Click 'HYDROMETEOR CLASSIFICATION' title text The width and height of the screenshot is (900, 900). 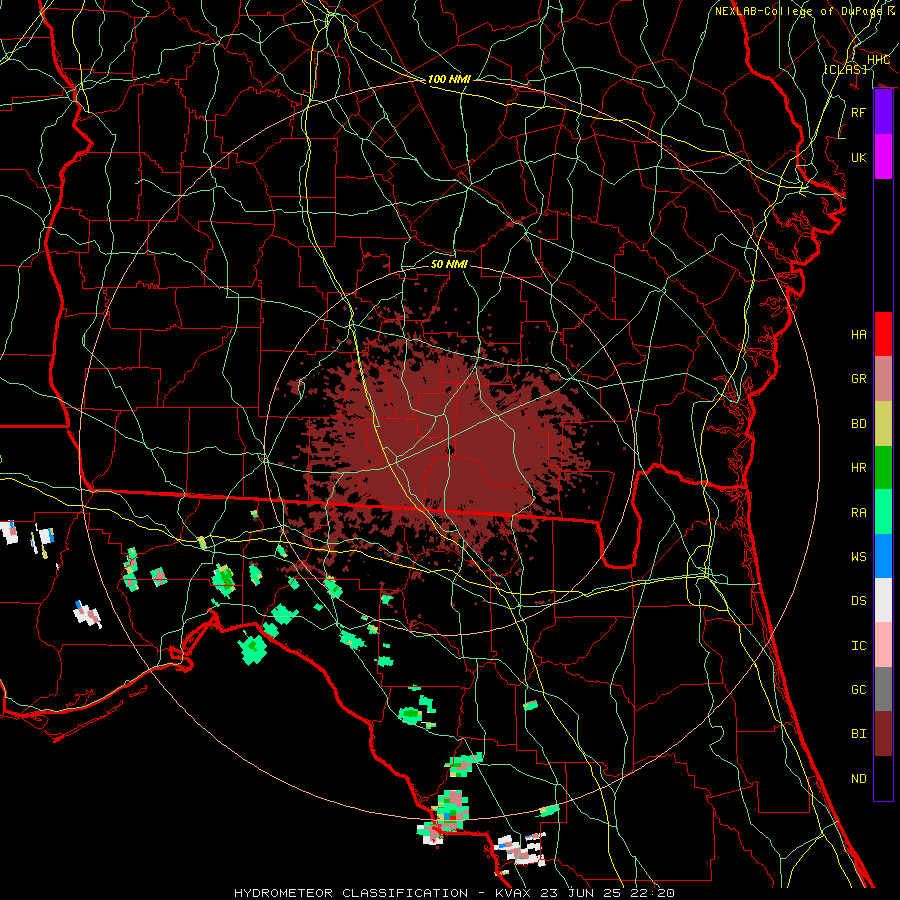tap(351, 893)
